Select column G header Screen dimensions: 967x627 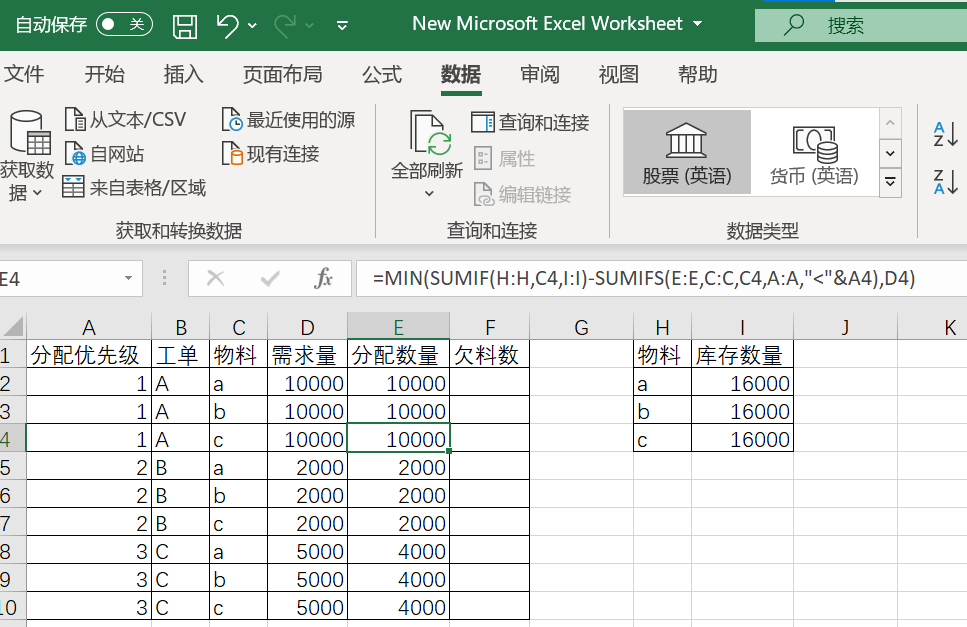click(x=582, y=327)
